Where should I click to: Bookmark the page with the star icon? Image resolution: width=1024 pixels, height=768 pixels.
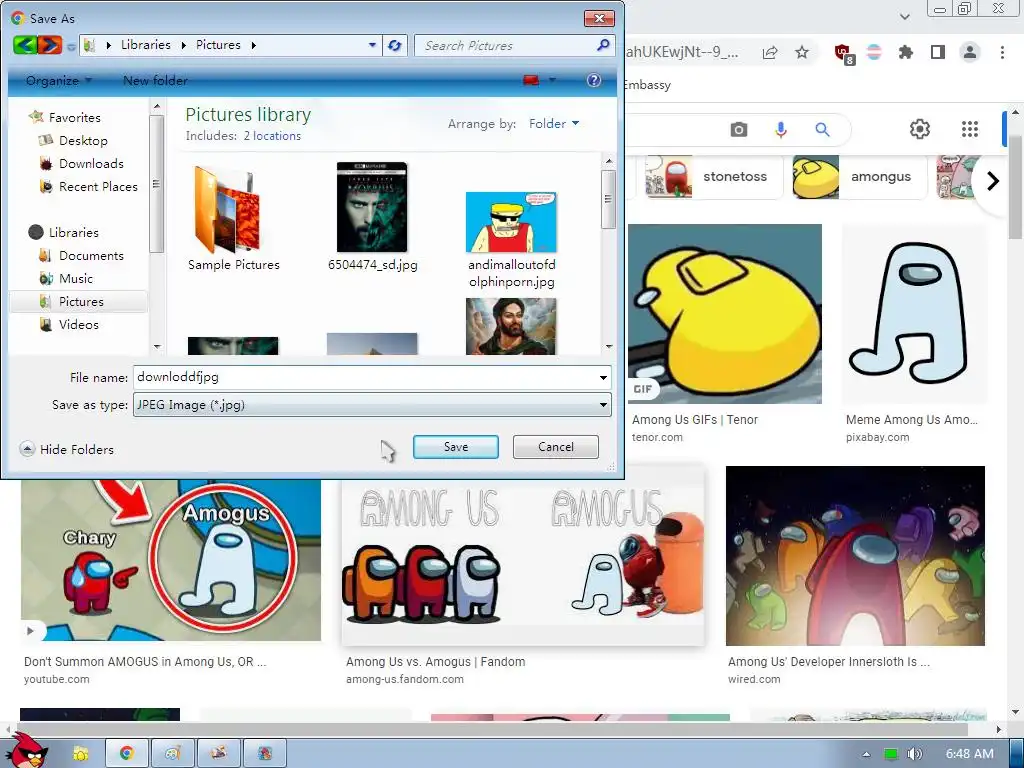click(x=802, y=52)
